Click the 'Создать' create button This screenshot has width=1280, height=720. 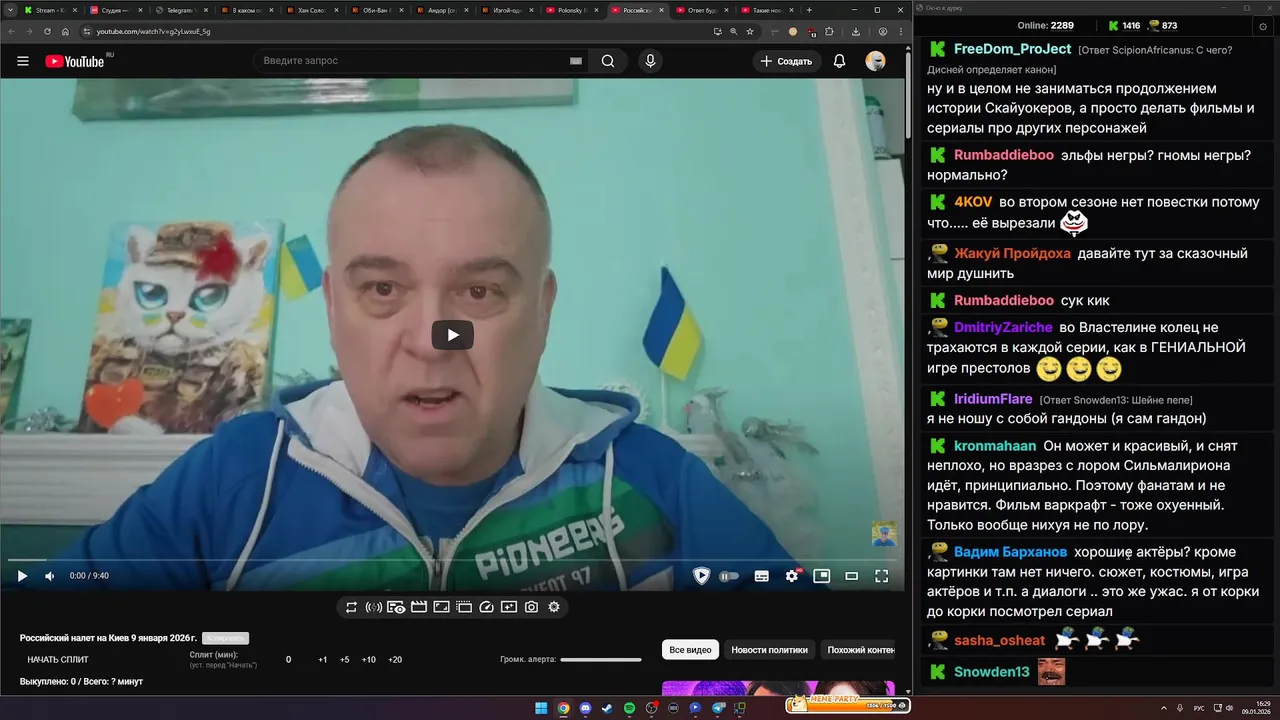(786, 61)
